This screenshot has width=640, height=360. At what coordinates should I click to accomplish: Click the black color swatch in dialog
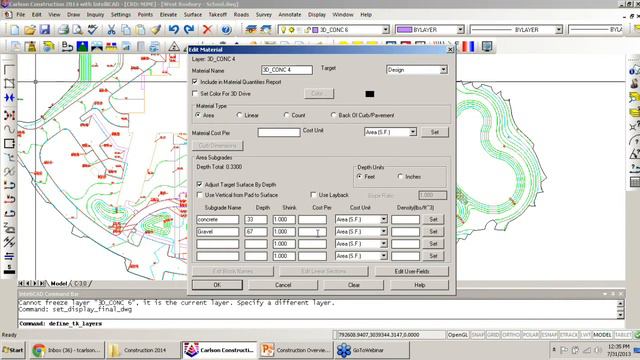(x=369, y=94)
